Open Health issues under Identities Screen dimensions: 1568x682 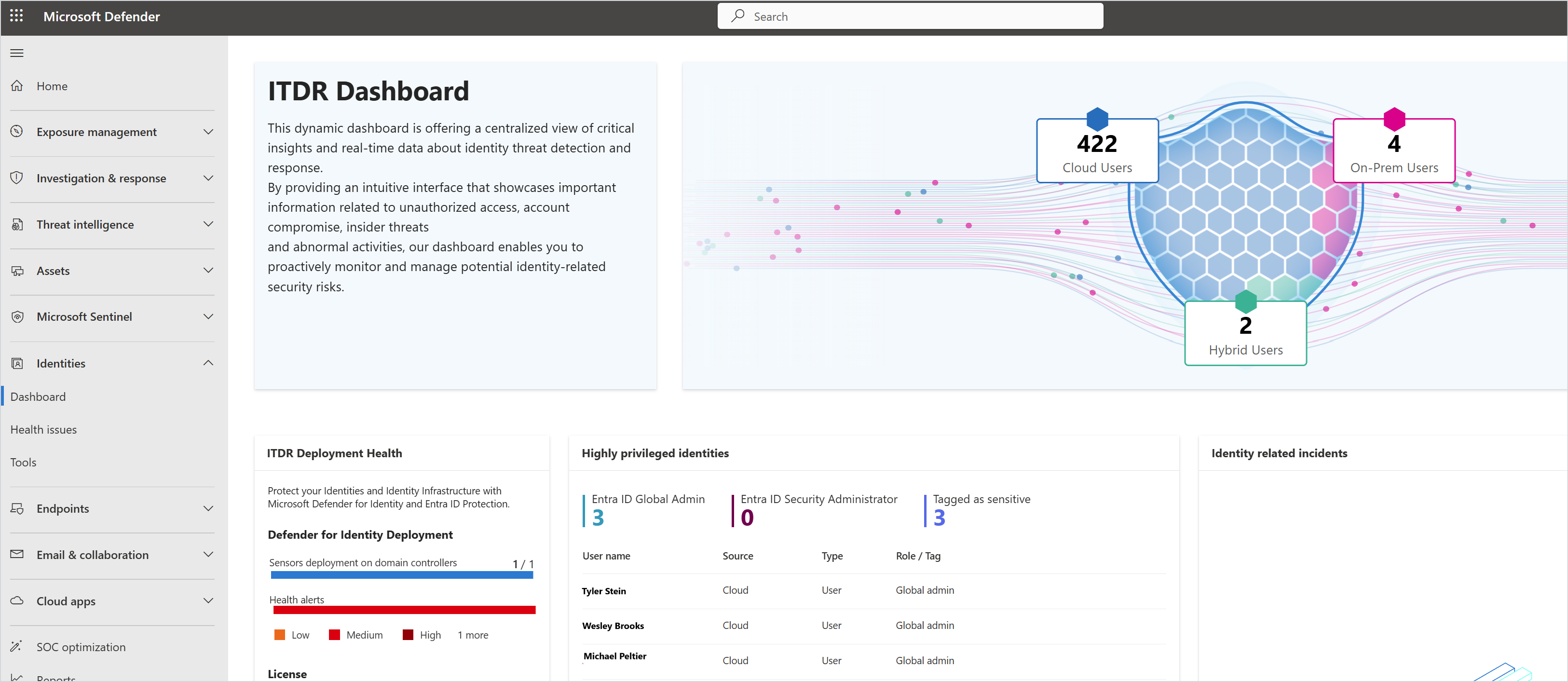click(x=43, y=429)
